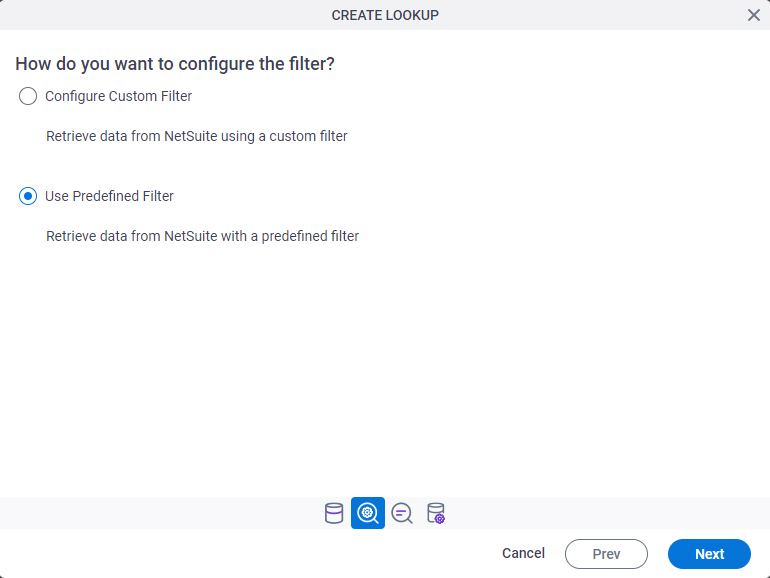This screenshot has height=578, width=770.
Task: Go back with the Prev button
Action: (x=606, y=554)
